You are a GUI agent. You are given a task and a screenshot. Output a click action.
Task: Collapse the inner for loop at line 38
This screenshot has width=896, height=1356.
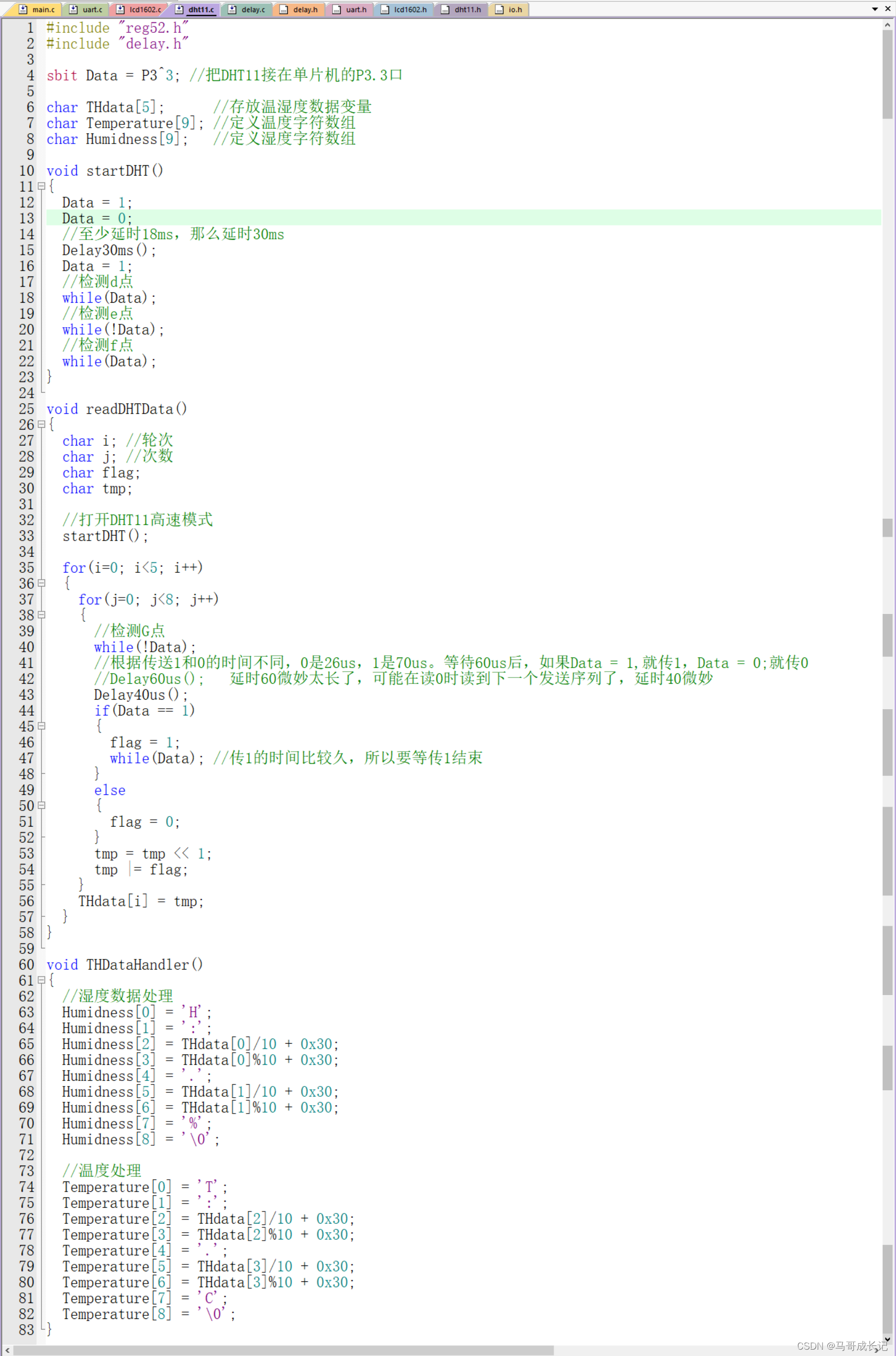click(41, 615)
